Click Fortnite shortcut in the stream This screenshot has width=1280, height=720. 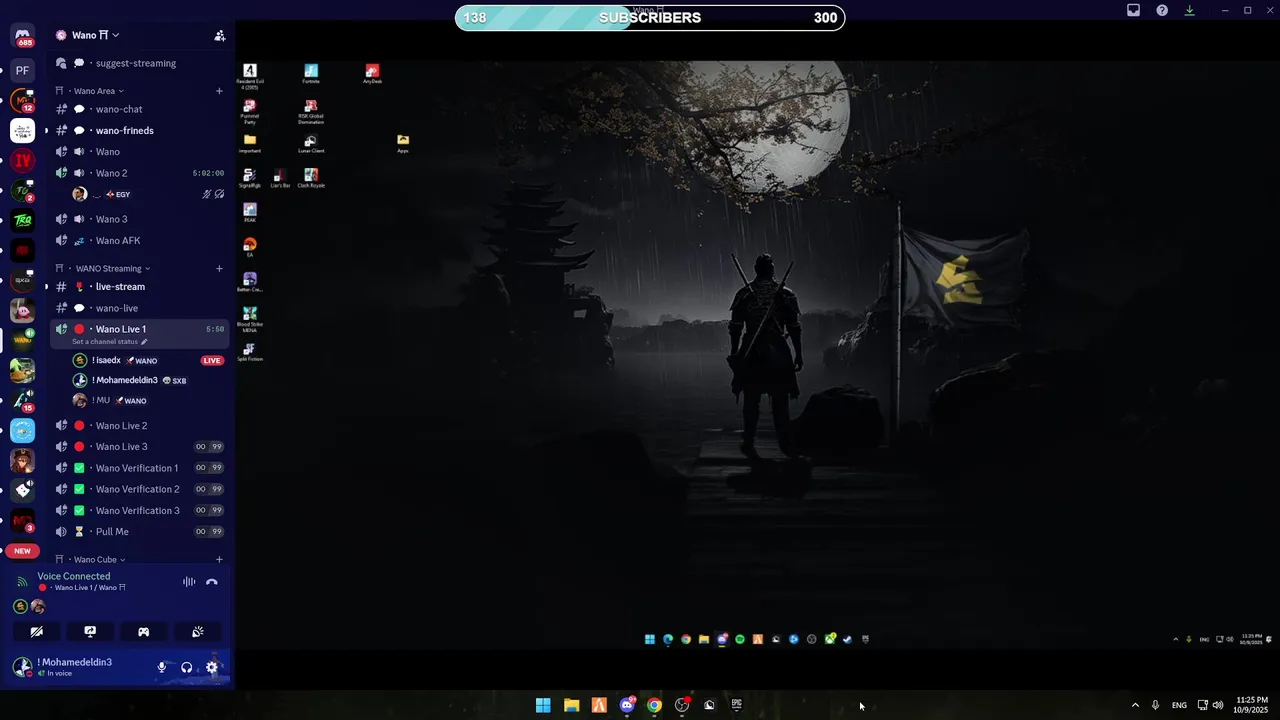pos(311,74)
